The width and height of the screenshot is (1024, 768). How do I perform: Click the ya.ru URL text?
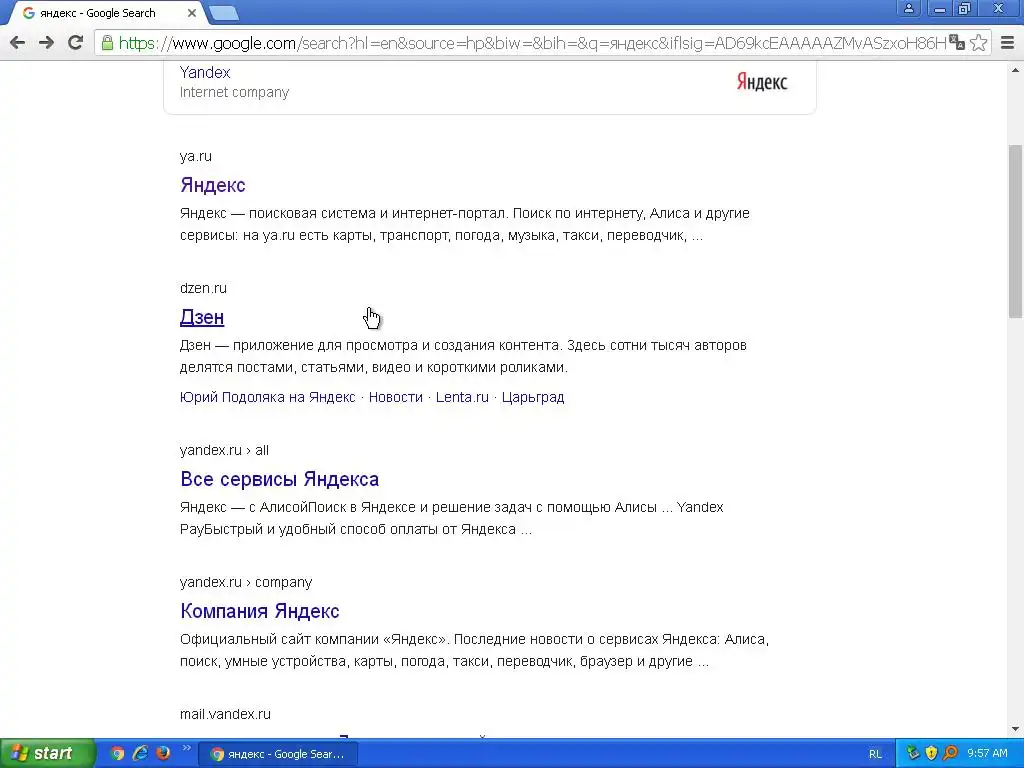coord(196,156)
